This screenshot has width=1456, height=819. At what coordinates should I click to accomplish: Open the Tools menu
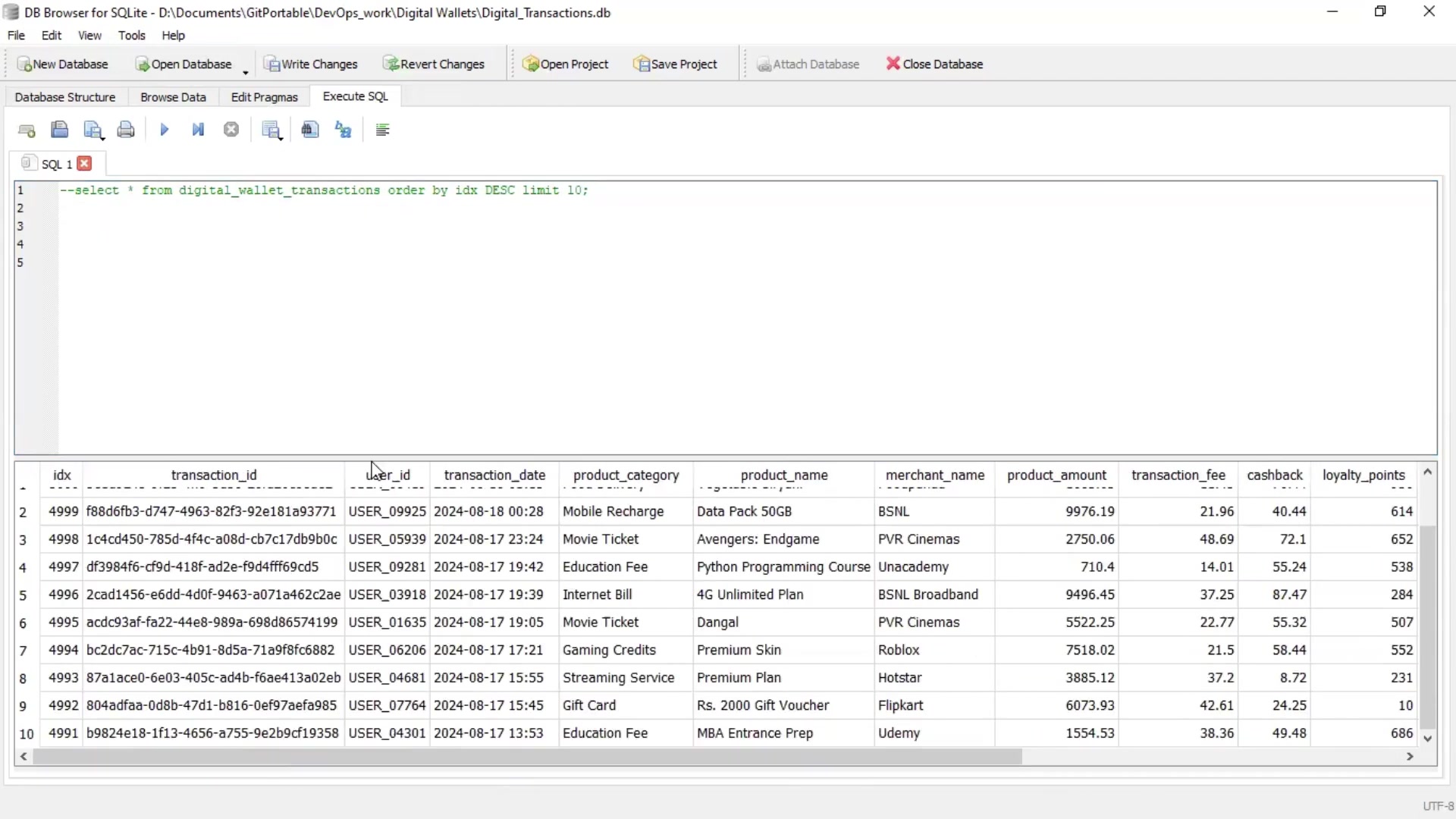click(x=132, y=36)
